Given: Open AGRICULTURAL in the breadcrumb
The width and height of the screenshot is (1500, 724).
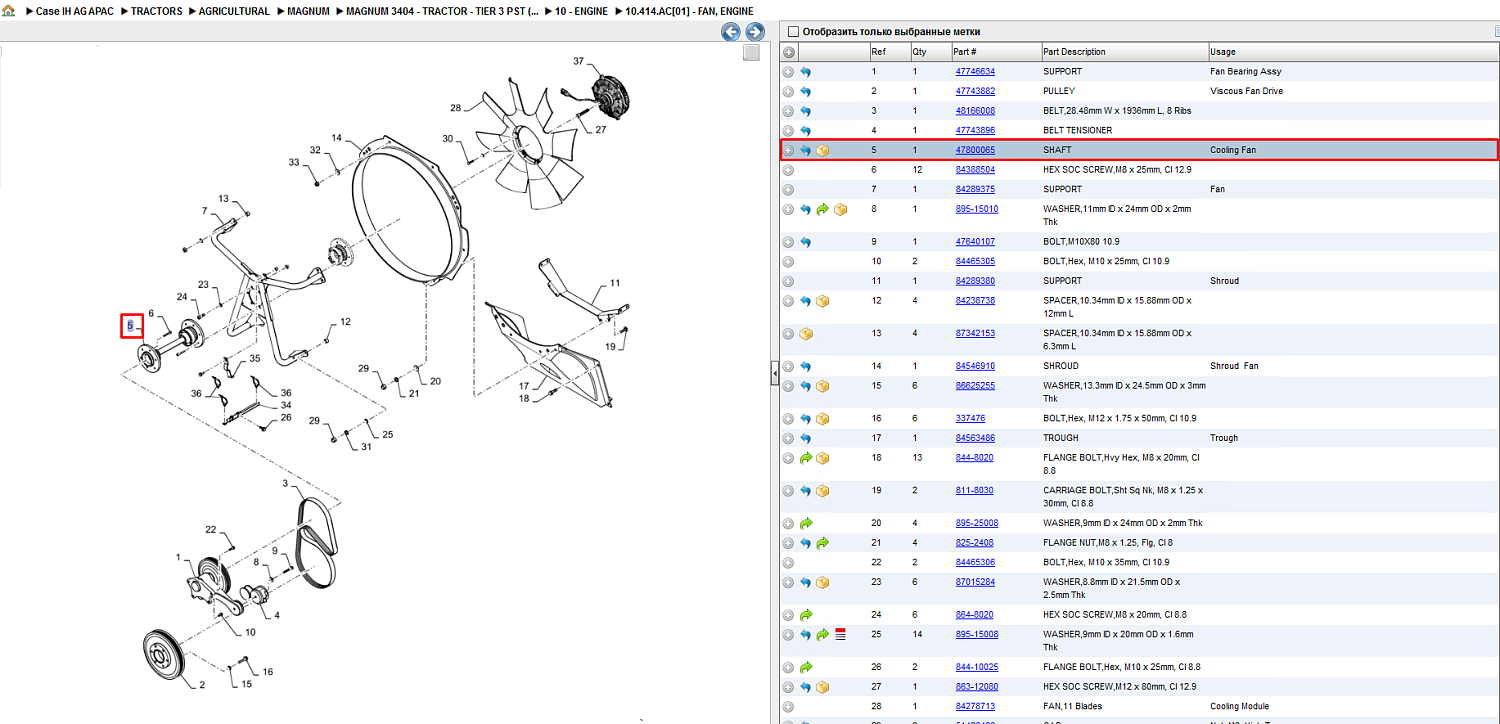Looking at the screenshot, I should click(x=234, y=11).
